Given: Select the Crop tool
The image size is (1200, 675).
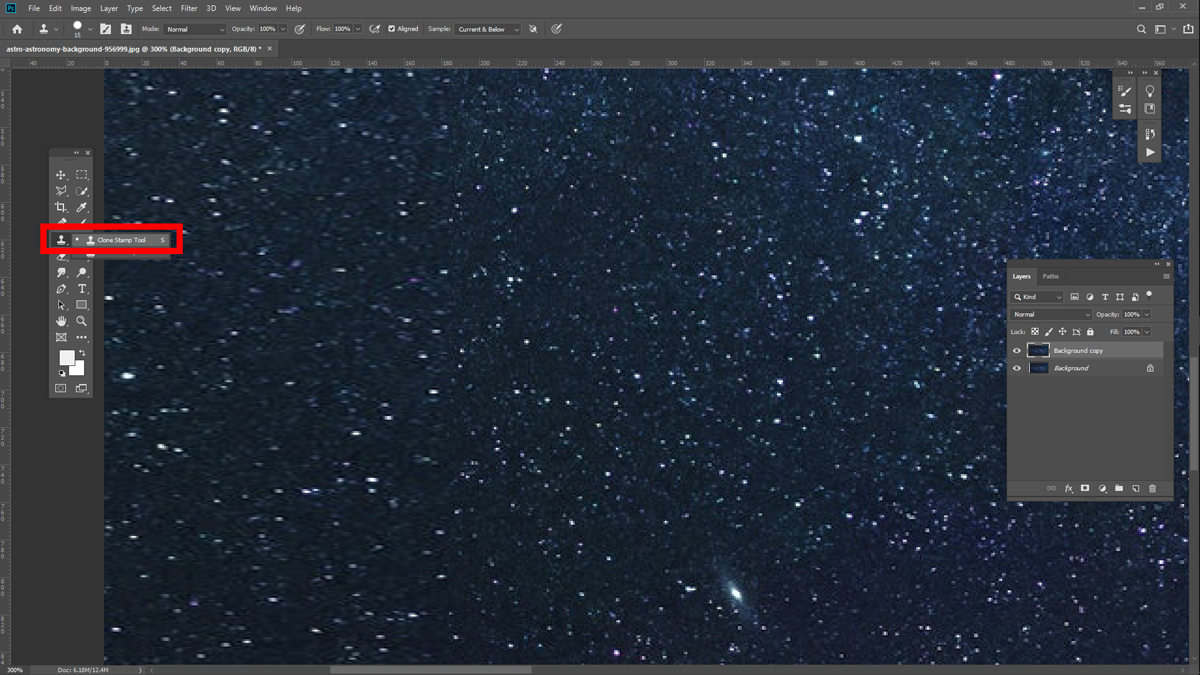Looking at the screenshot, I should [61, 207].
